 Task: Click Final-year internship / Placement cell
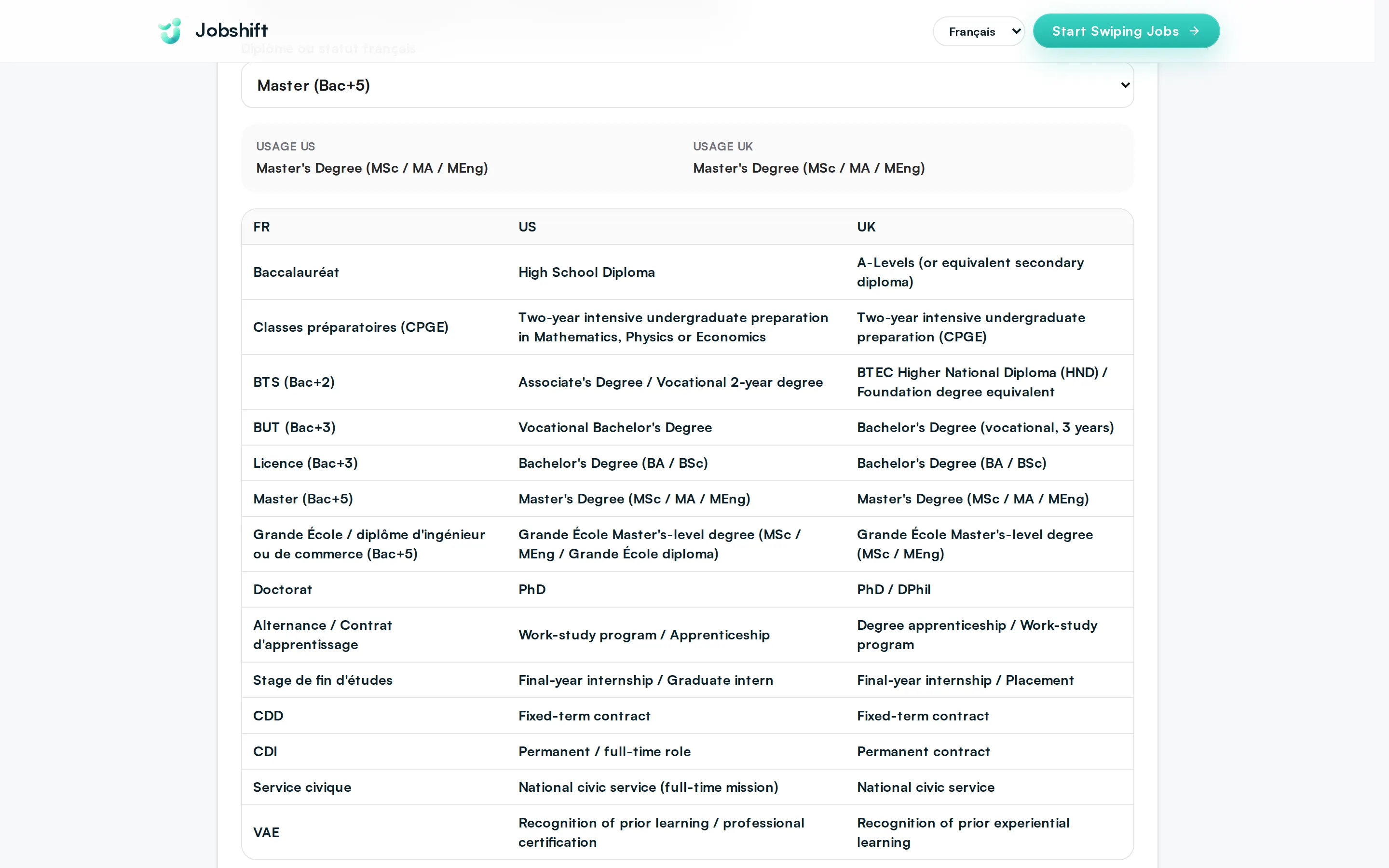(x=965, y=680)
